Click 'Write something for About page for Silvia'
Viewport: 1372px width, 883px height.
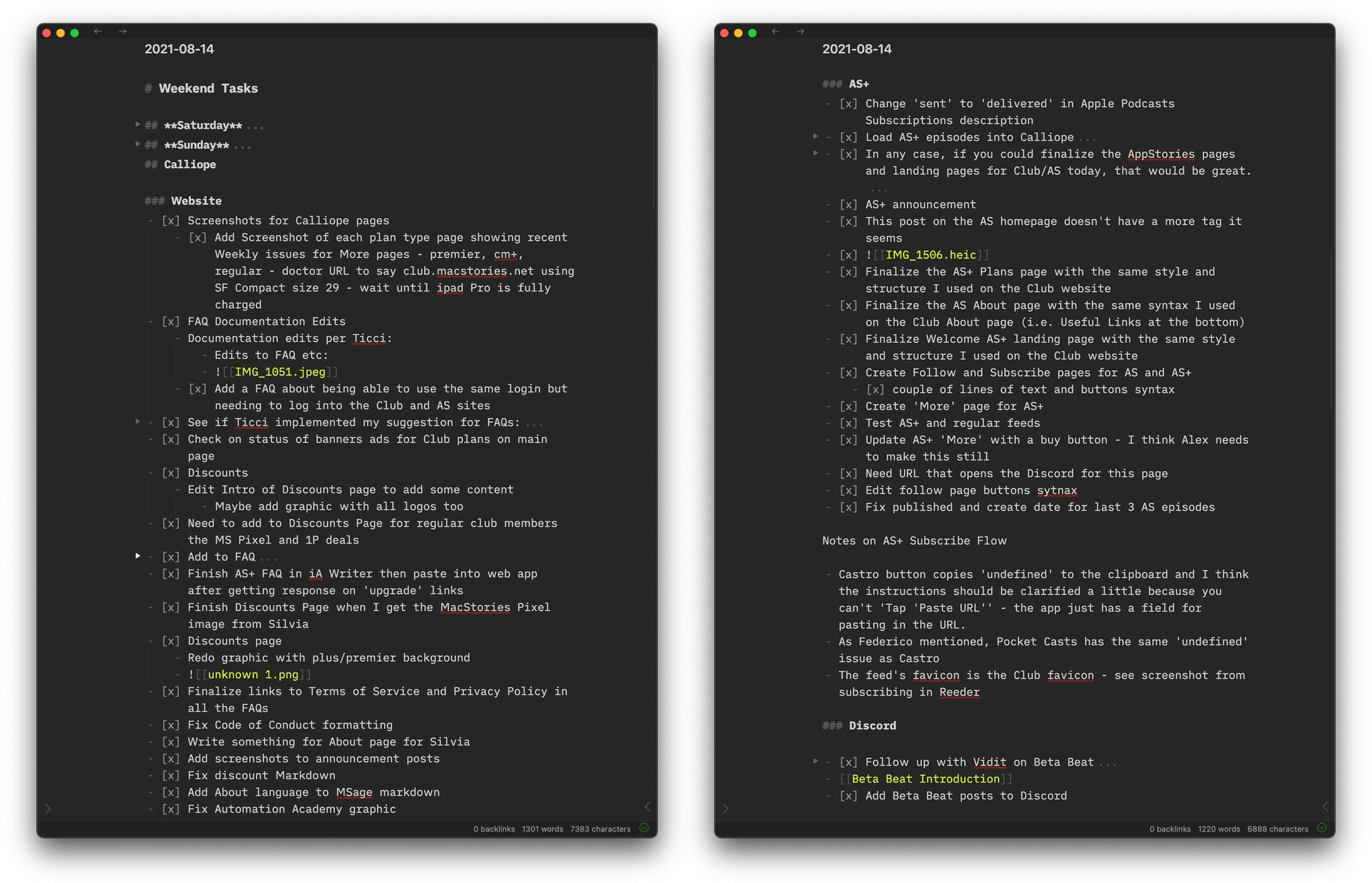[329, 742]
